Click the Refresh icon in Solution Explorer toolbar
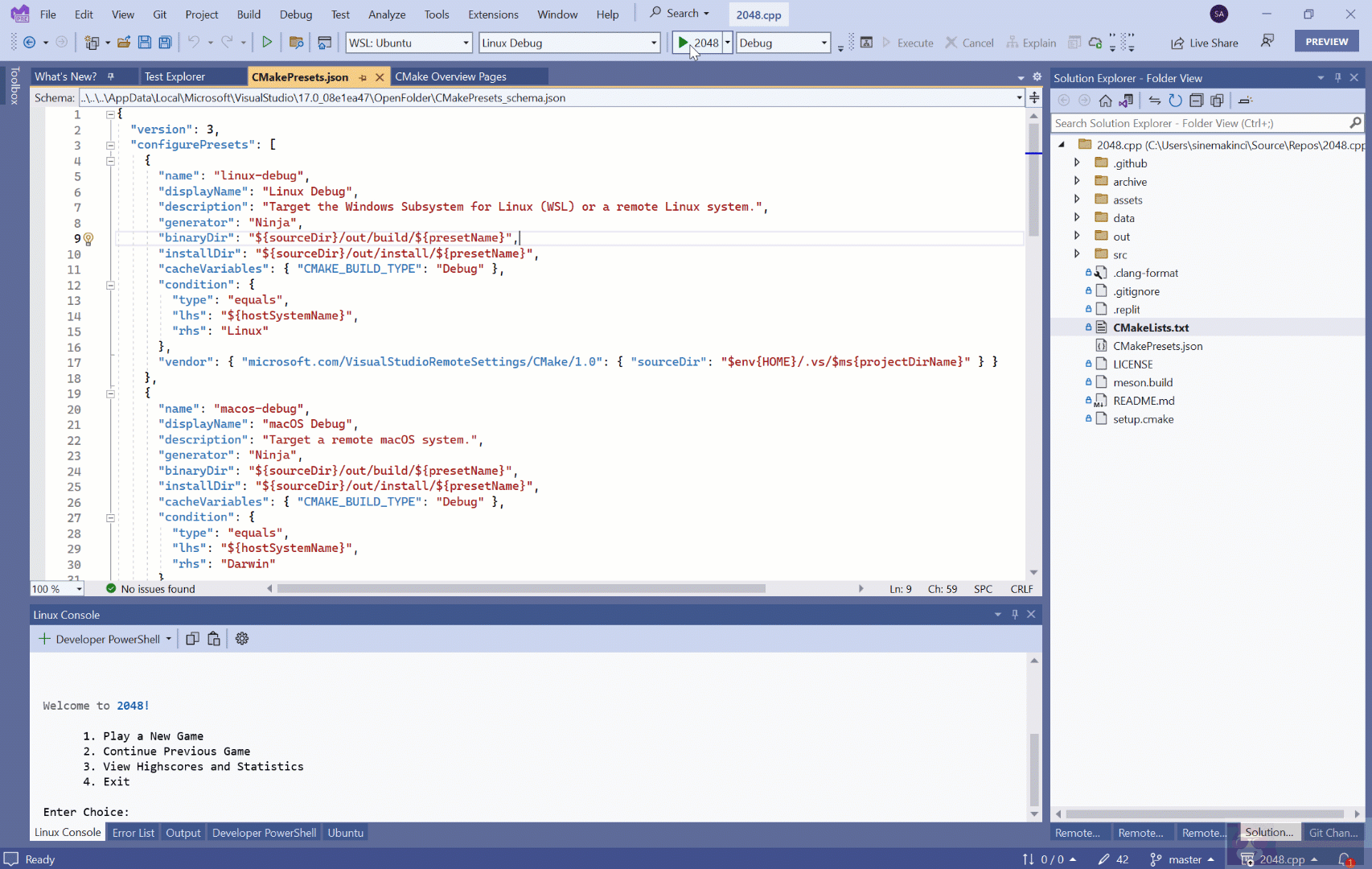Image resolution: width=1372 pixels, height=869 pixels. tap(1176, 100)
